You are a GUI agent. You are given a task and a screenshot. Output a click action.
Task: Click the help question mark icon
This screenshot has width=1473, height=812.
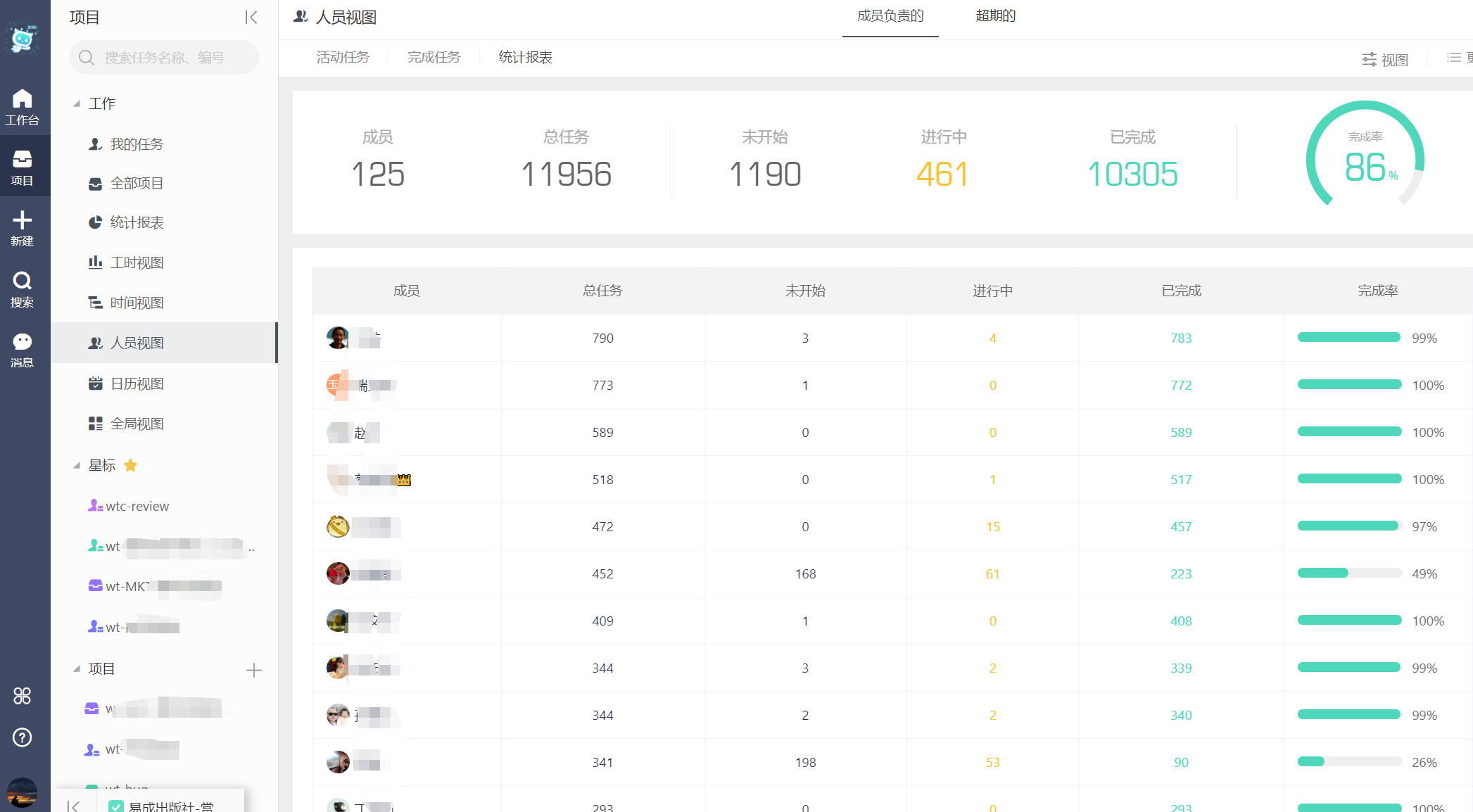[x=22, y=737]
